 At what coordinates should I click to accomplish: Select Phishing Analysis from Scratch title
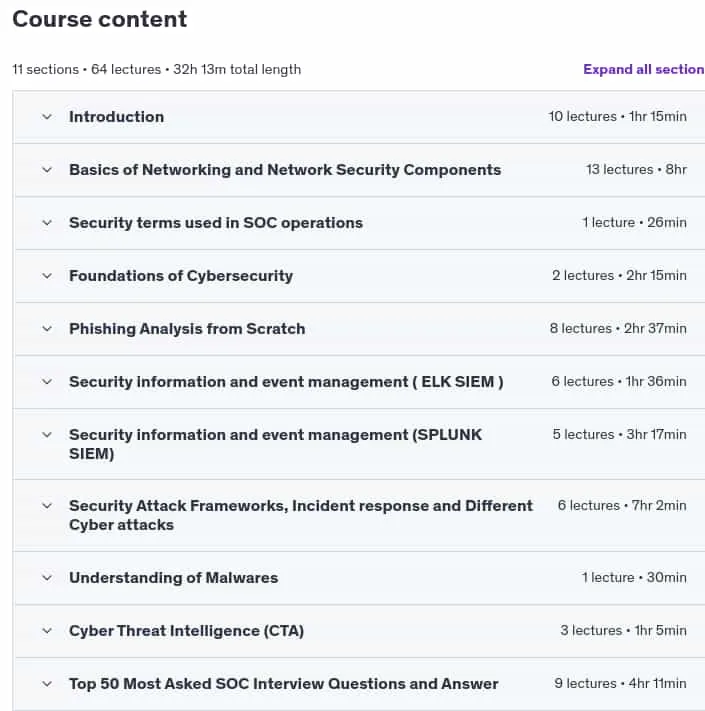tap(187, 329)
